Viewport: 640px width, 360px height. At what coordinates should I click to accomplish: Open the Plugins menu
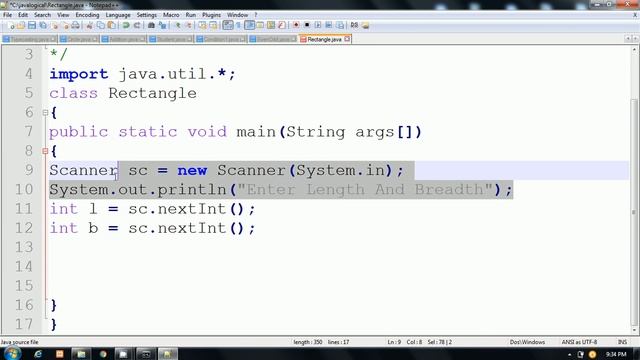pos(211,15)
